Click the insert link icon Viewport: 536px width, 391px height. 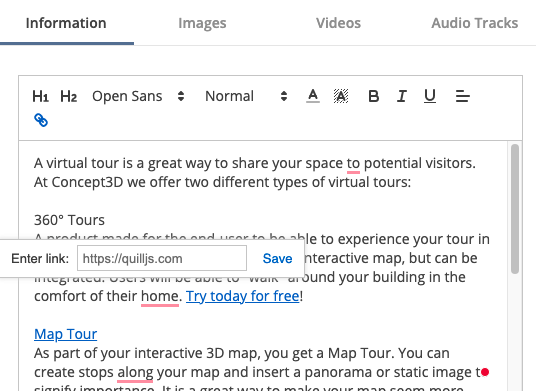[x=41, y=120]
